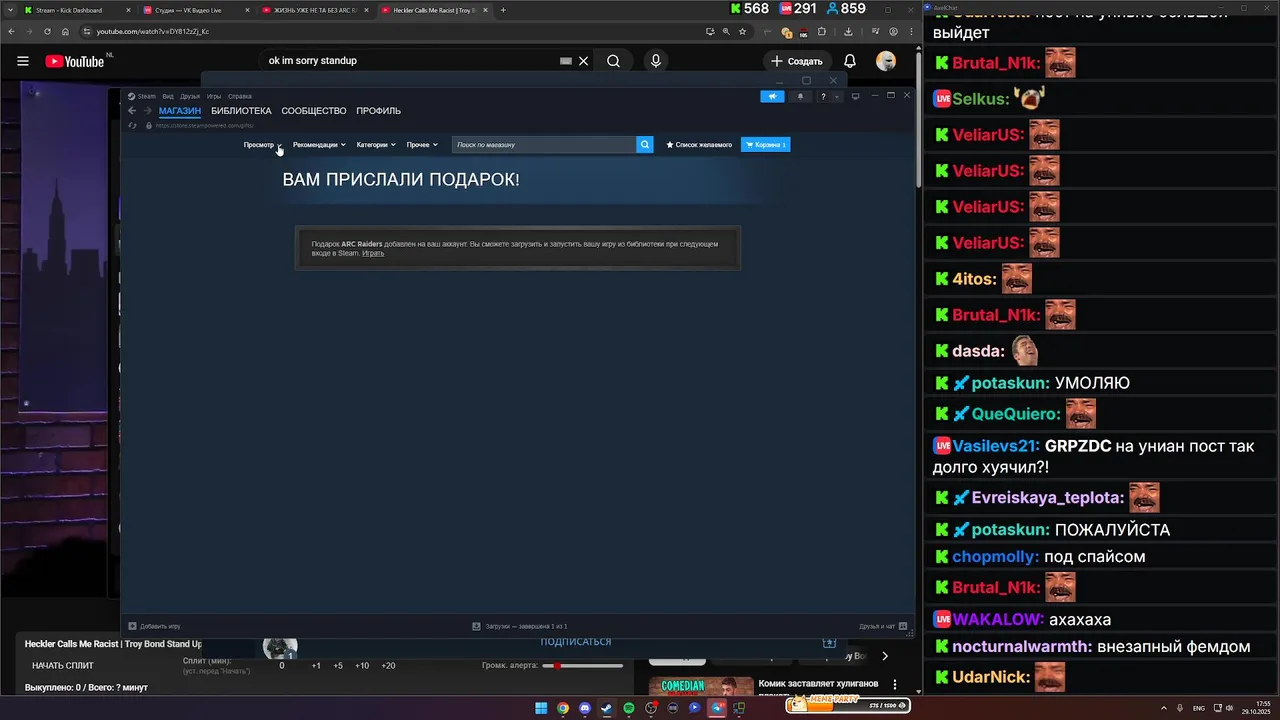Open Steam notifications bell
Image resolution: width=1280 pixels, height=720 pixels.
(800, 96)
